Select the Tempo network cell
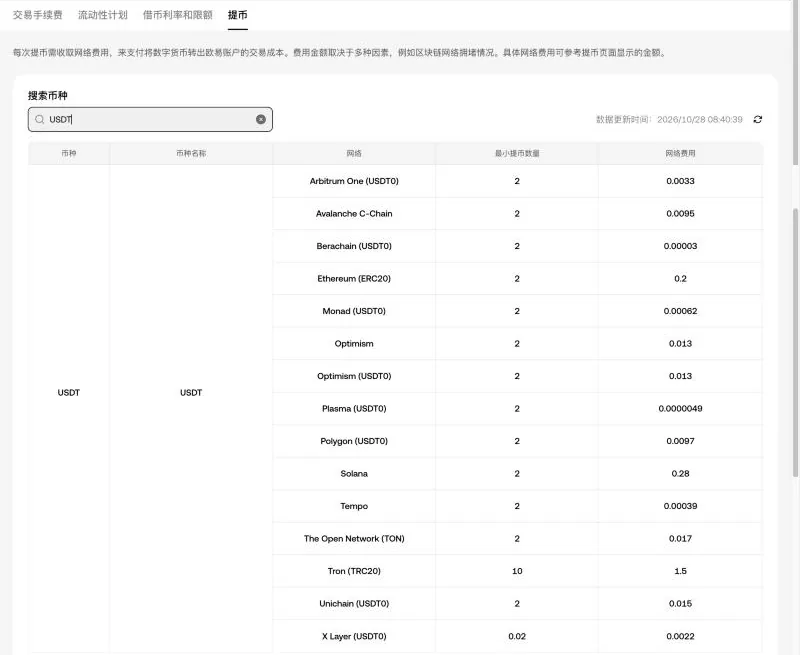Viewport: 800px width, 655px height. click(x=354, y=506)
